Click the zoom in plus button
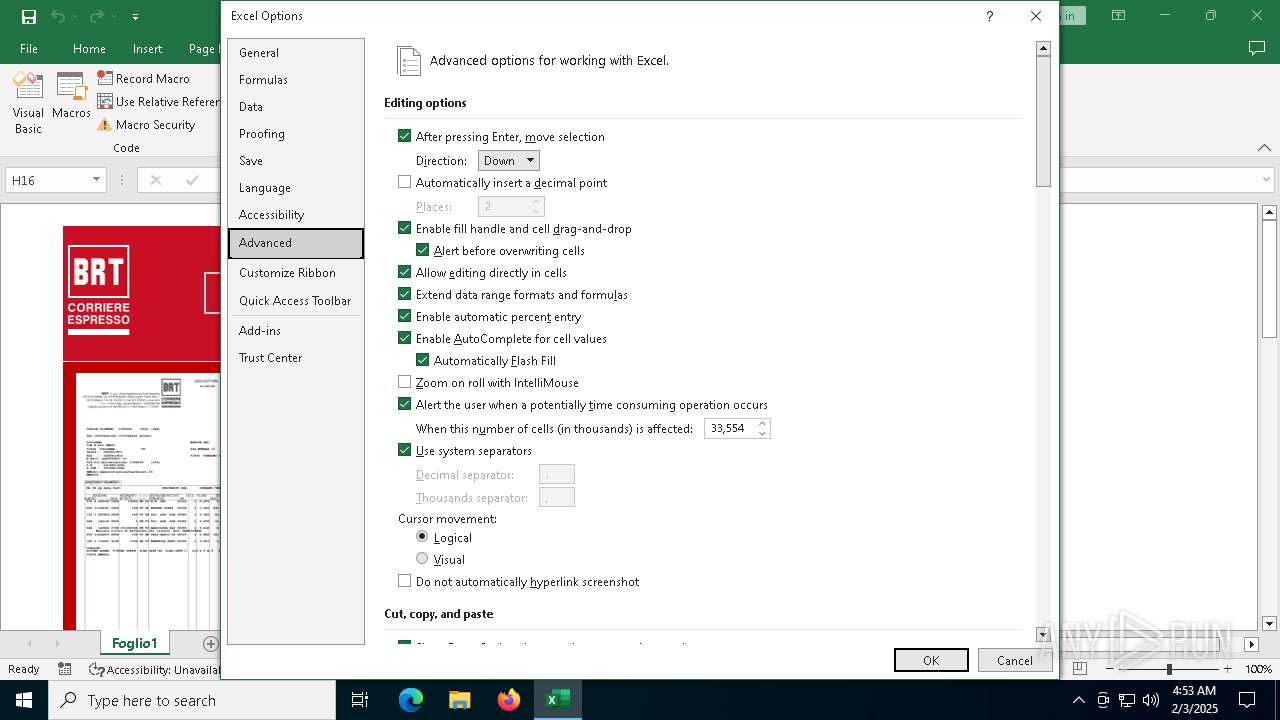1280x720 pixels. tap(1228, 669)
